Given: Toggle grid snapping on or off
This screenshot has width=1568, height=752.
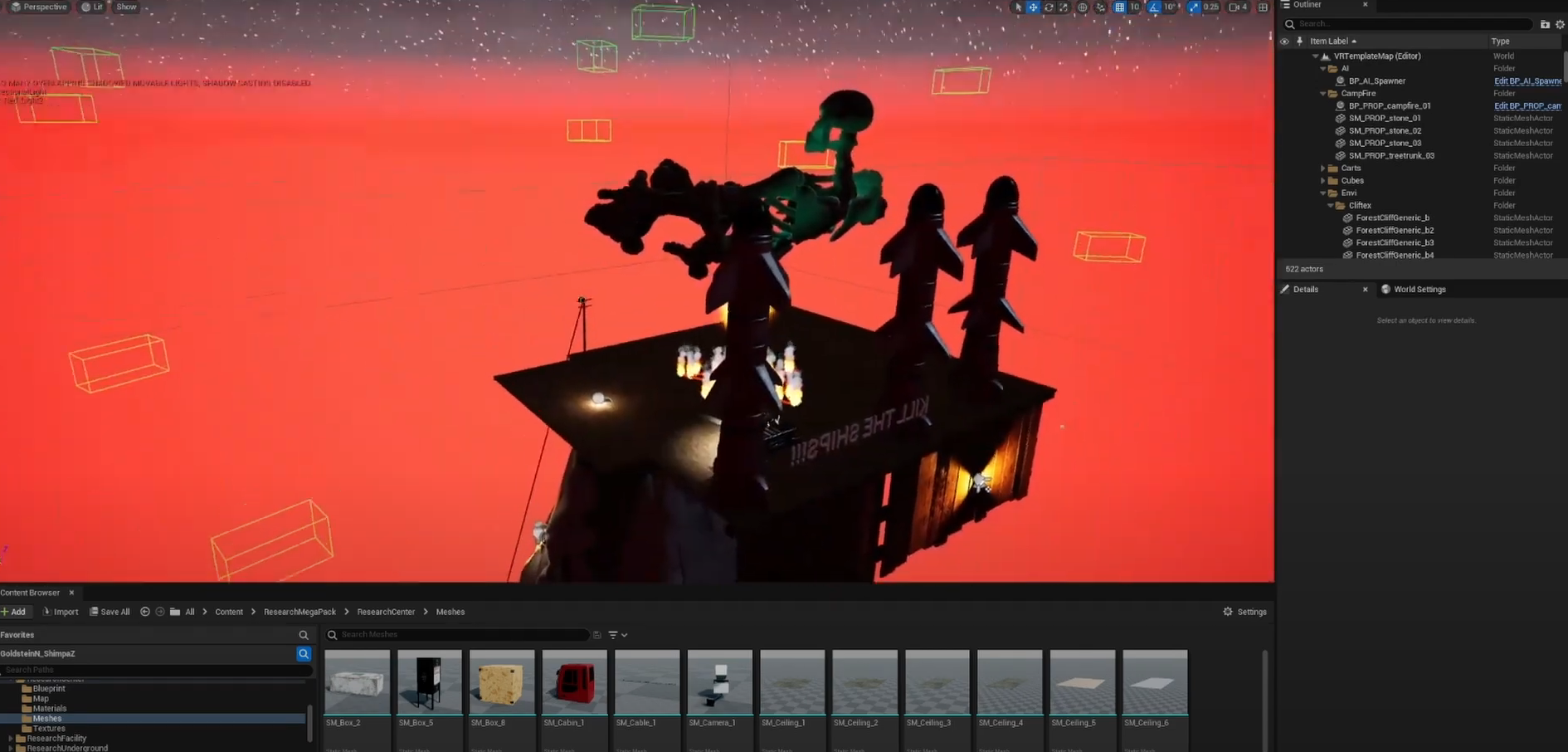Looking at the screenshot, I should click(x=1119, y=7).
